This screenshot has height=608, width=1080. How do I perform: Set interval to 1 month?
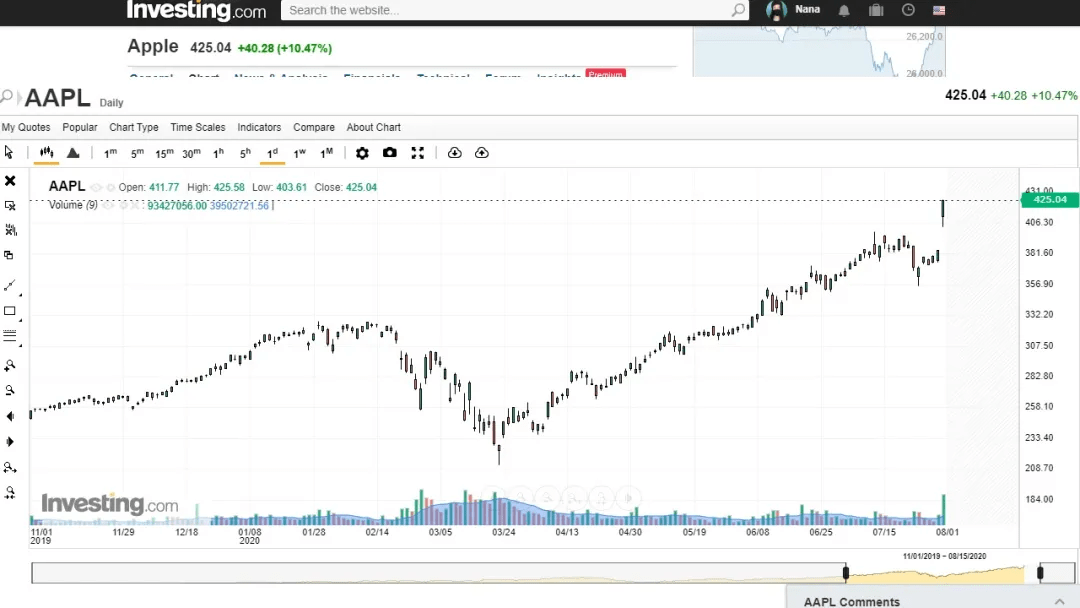coord(326,153)
